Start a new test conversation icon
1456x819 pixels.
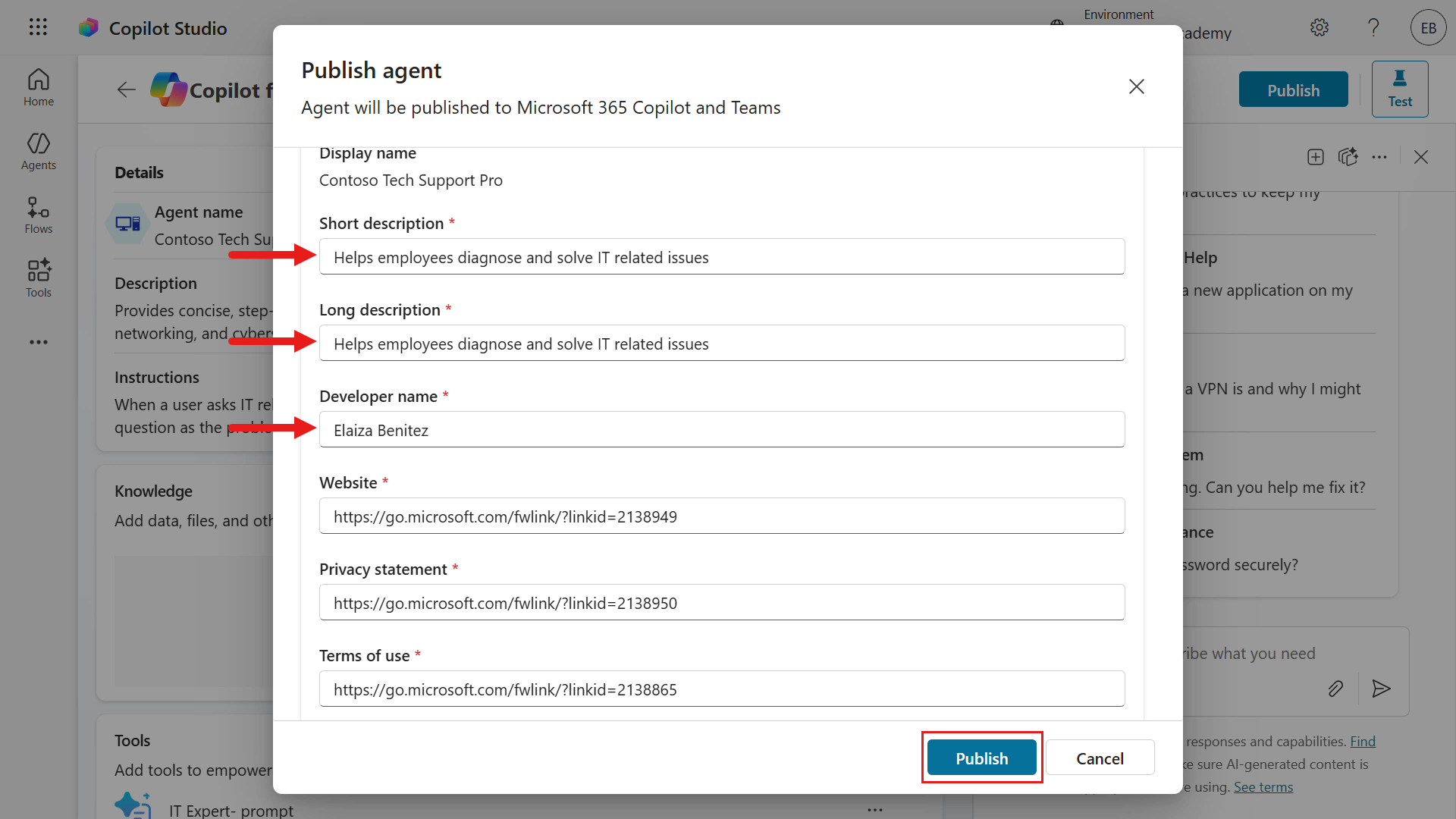[x=1316, y=157]
